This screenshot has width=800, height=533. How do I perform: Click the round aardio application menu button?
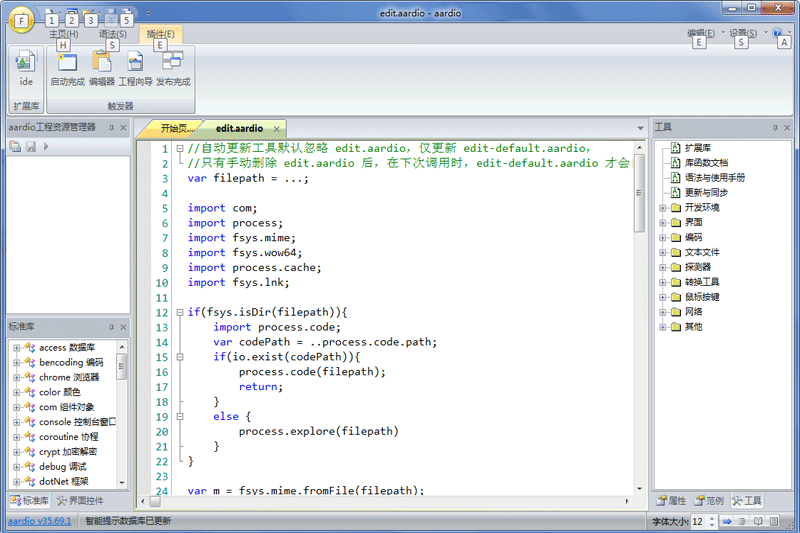(x=21, y=19)
